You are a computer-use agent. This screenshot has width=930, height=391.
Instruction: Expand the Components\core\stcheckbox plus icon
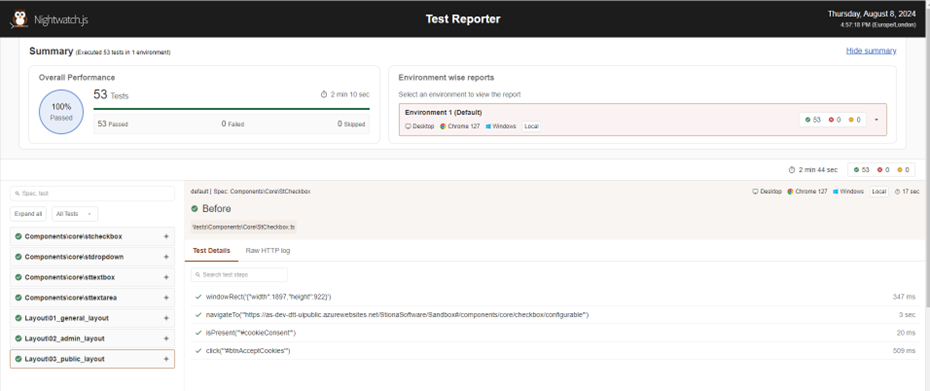coord(166,236)
